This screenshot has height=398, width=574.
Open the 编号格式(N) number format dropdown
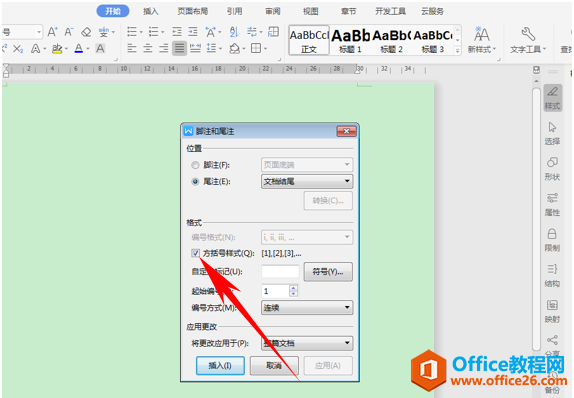tap(307, 237)
